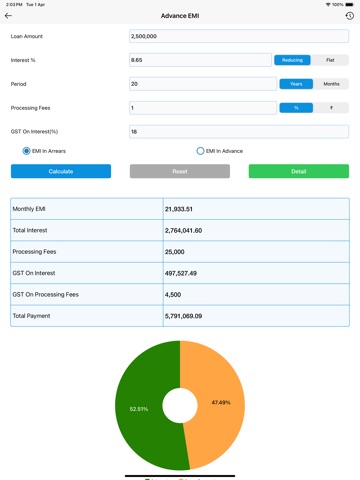The width and height of the screenshot is (360, 480).
Task: Tap the battery status icon
Action: click(x=349, y=5)
